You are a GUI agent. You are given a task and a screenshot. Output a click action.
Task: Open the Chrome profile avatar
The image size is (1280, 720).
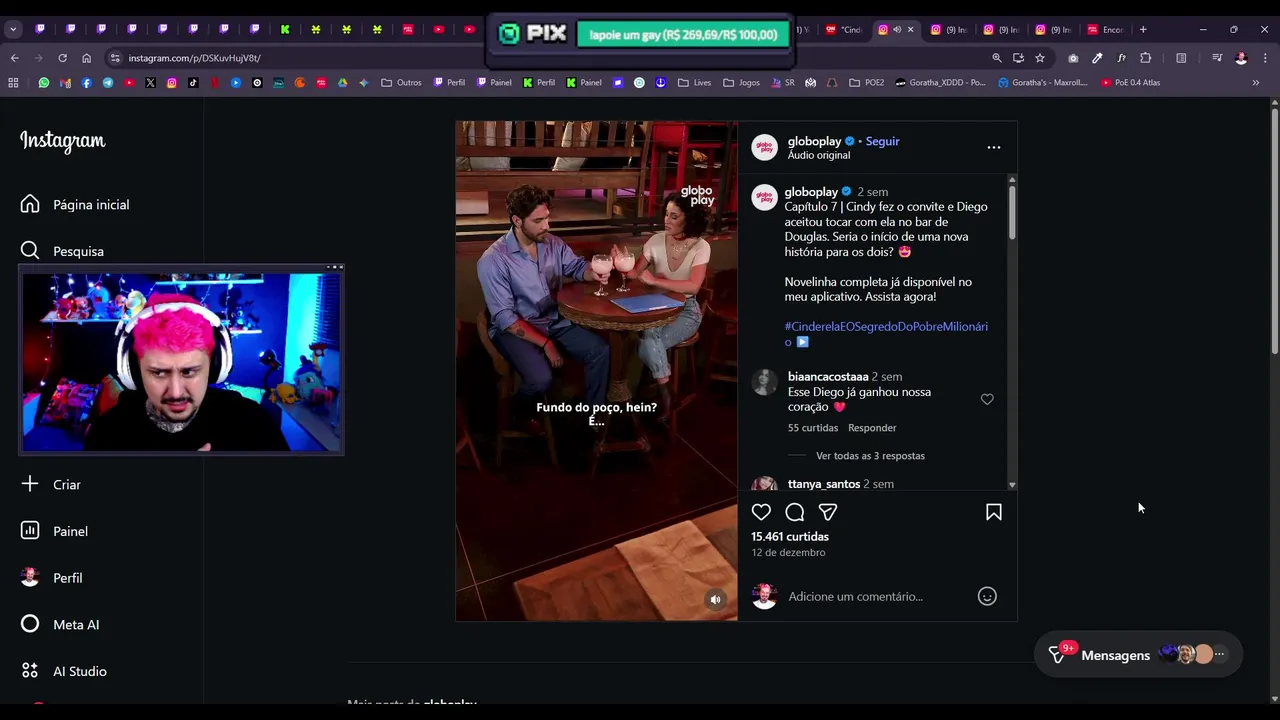(1241, 58)
